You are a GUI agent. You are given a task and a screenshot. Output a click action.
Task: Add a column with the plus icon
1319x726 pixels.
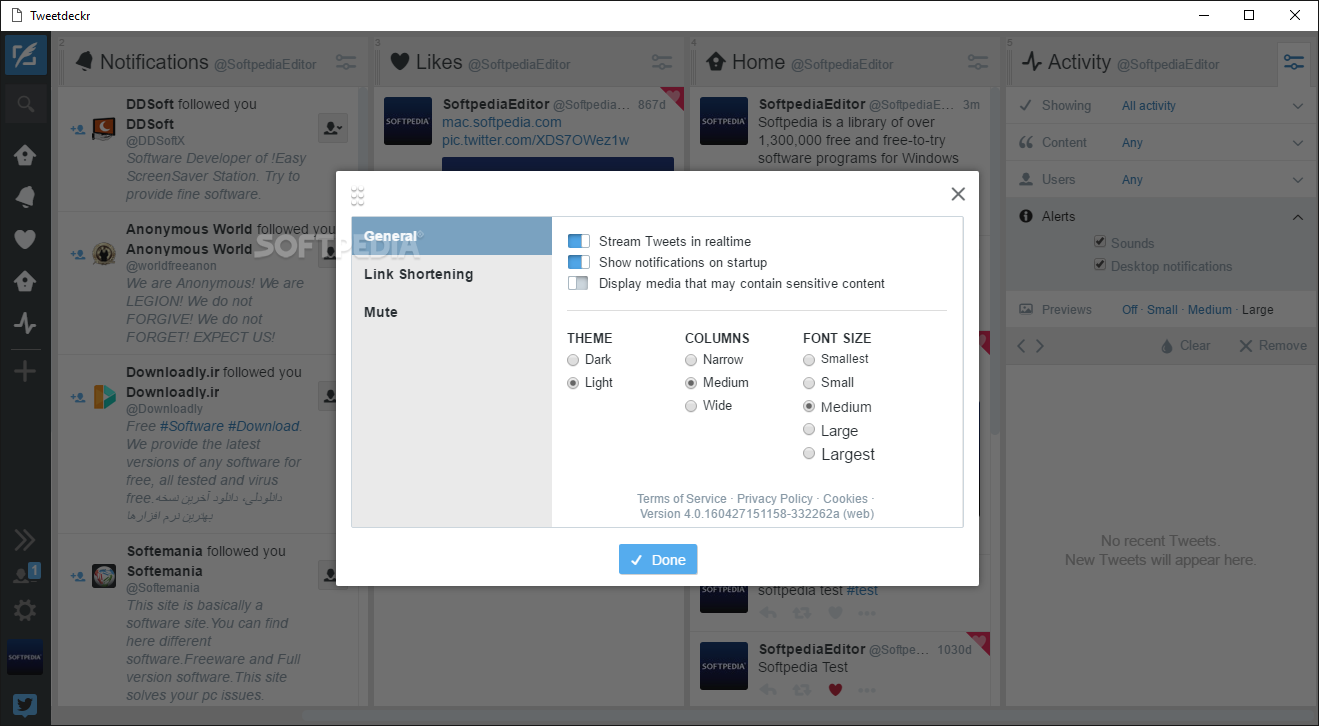(25, 372)
